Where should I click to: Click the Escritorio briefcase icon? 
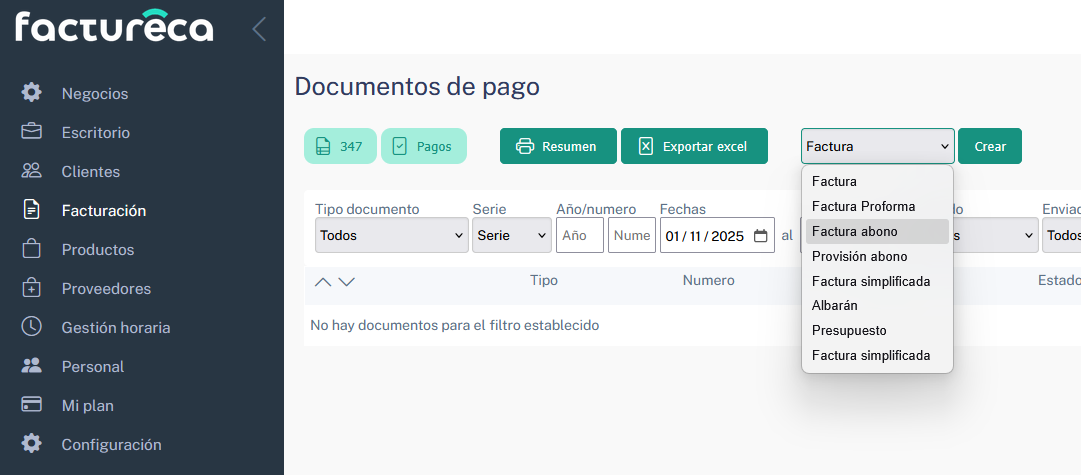coord(31,131)
